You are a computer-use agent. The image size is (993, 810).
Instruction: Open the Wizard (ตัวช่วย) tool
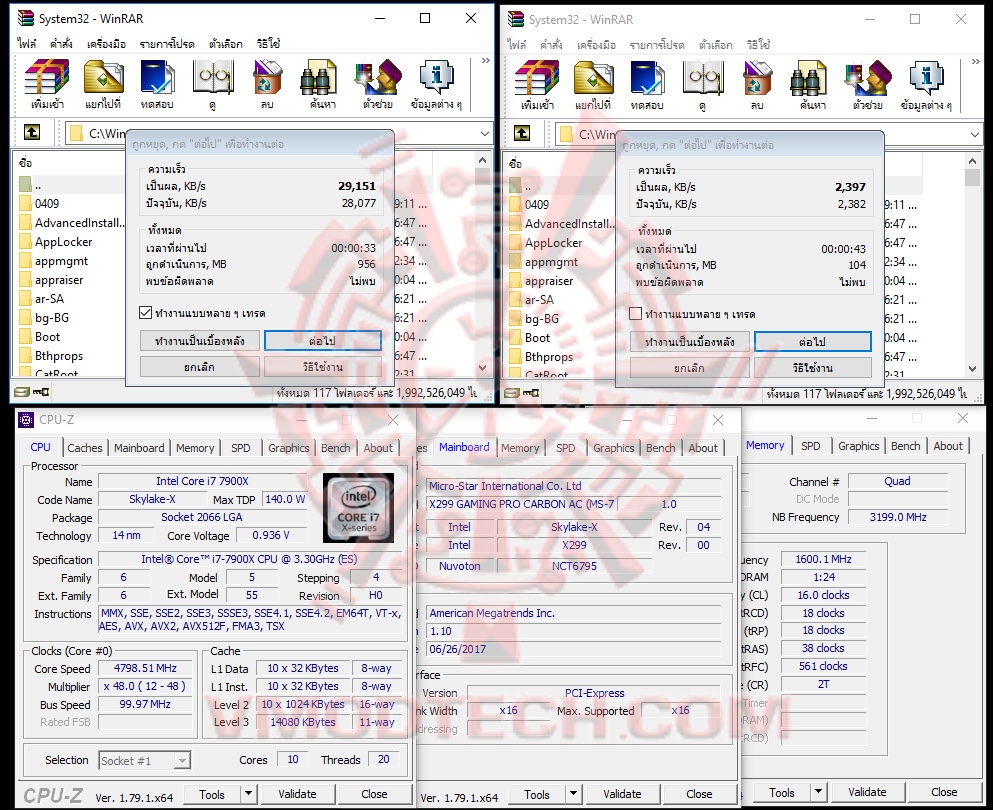[x=378, y=80]
